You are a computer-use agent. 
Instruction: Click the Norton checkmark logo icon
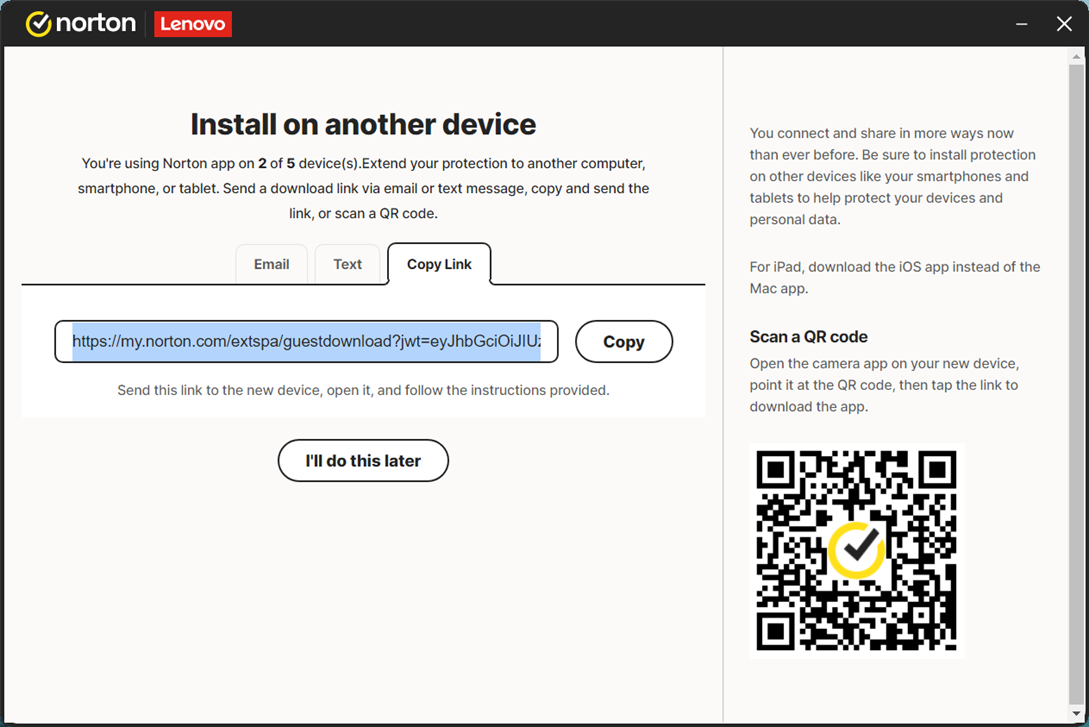pyautogui.click(x=38, y=24)
